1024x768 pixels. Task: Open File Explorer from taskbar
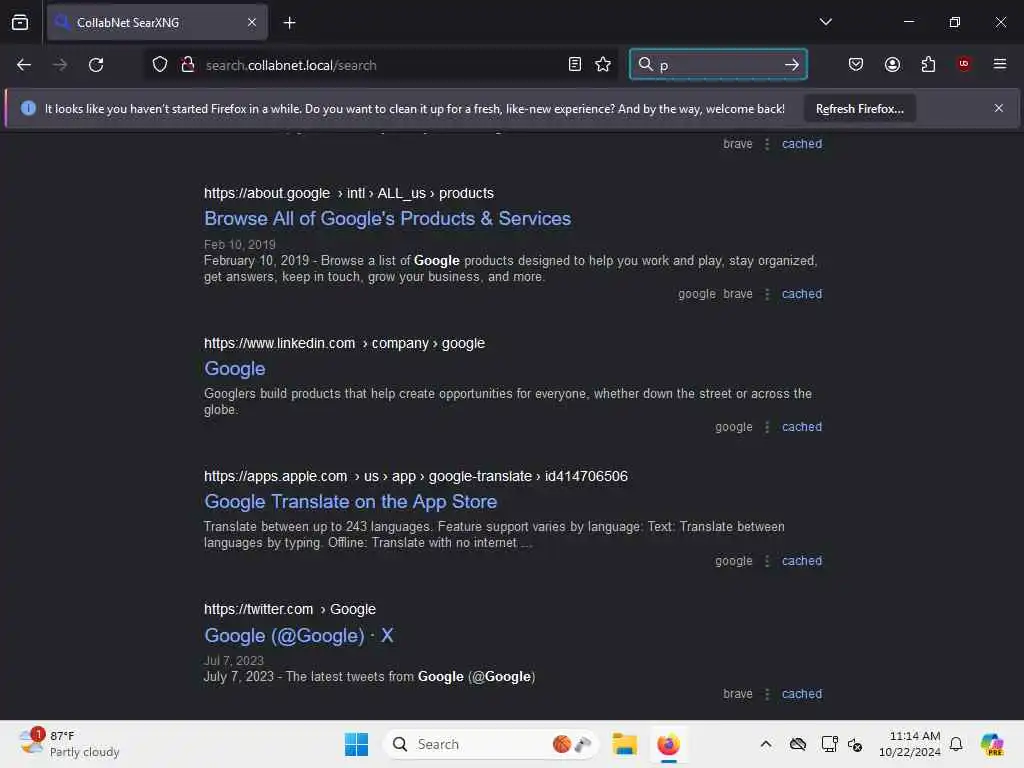[624, 744]
